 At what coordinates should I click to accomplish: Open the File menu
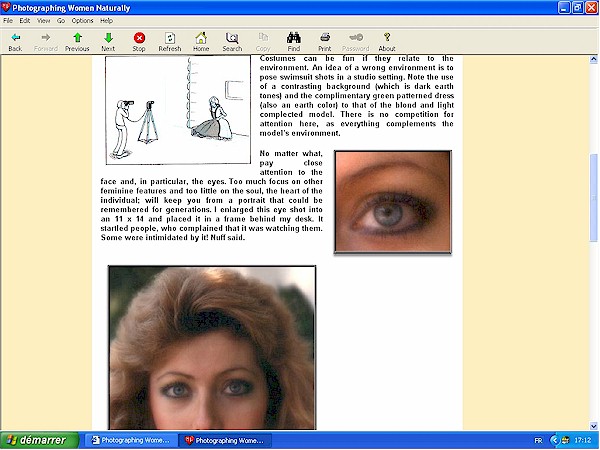click(8, 21)
